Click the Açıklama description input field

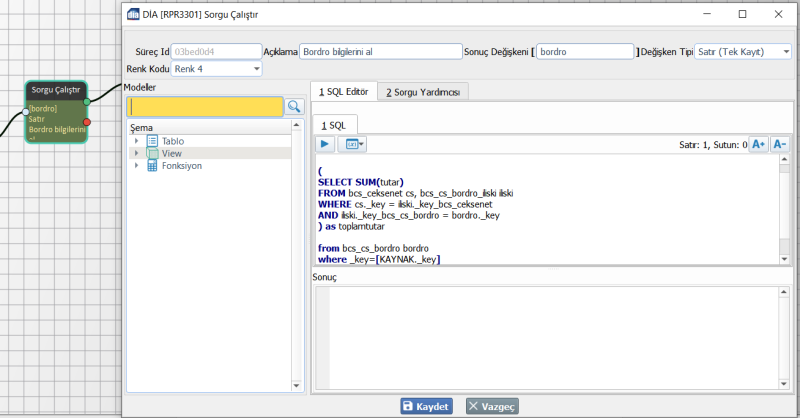pyautogui.click(x=379, y=51)
